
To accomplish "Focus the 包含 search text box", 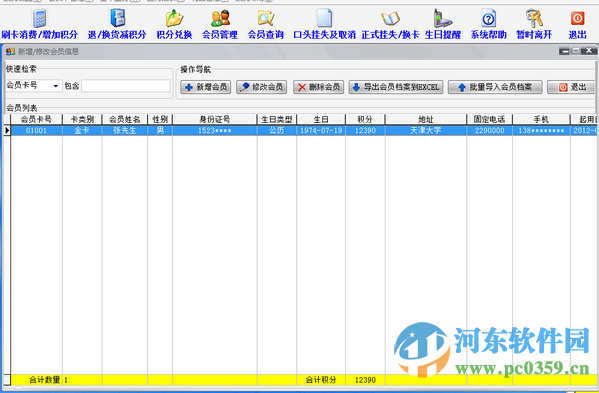I will (x=126, y=86).
